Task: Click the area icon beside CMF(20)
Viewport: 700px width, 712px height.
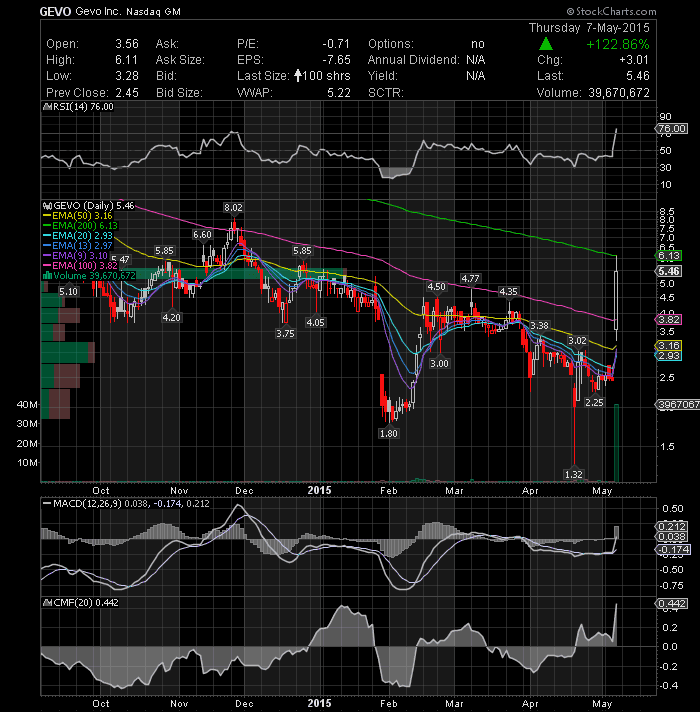Action: (x=47, y=603)
